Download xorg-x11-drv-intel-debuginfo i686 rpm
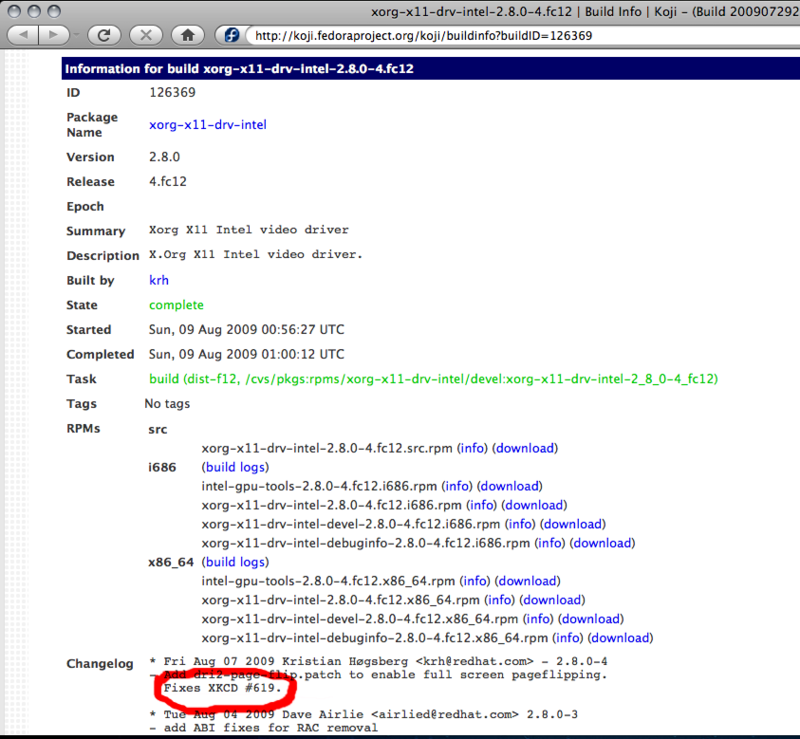Viewport: 800px width, 739px height. point(601,543)
